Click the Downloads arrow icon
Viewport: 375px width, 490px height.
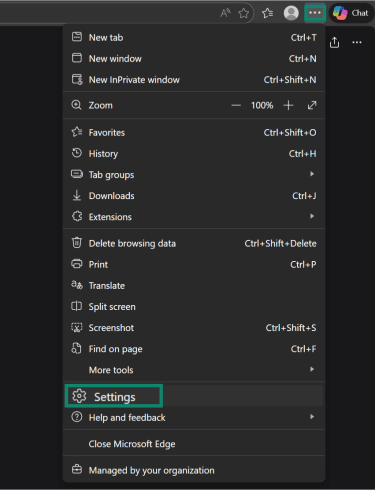[77, 195]
